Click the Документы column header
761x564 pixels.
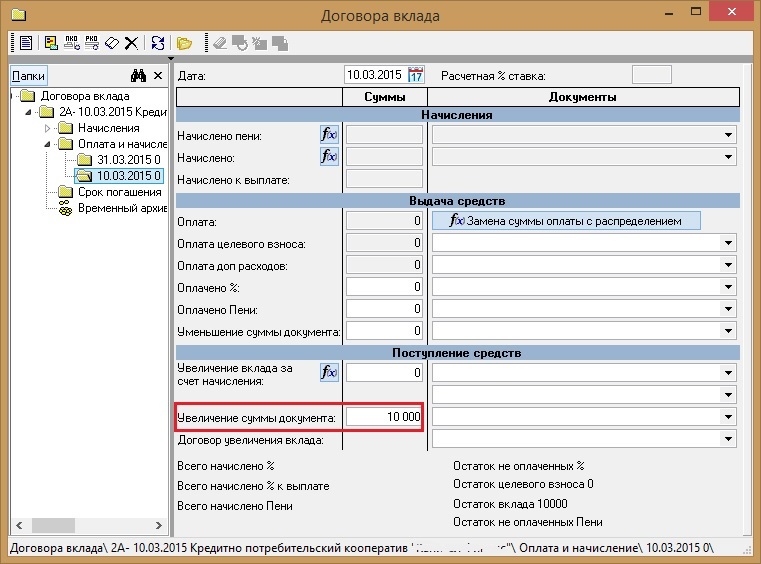(x=583, y=97)
